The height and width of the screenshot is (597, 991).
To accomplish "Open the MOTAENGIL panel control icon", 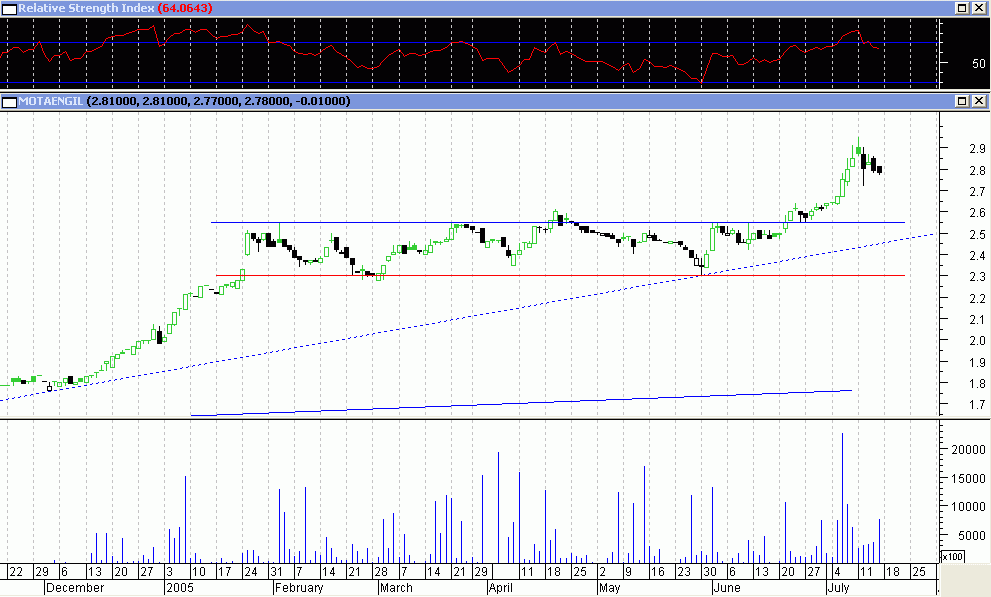I will 9,101.
